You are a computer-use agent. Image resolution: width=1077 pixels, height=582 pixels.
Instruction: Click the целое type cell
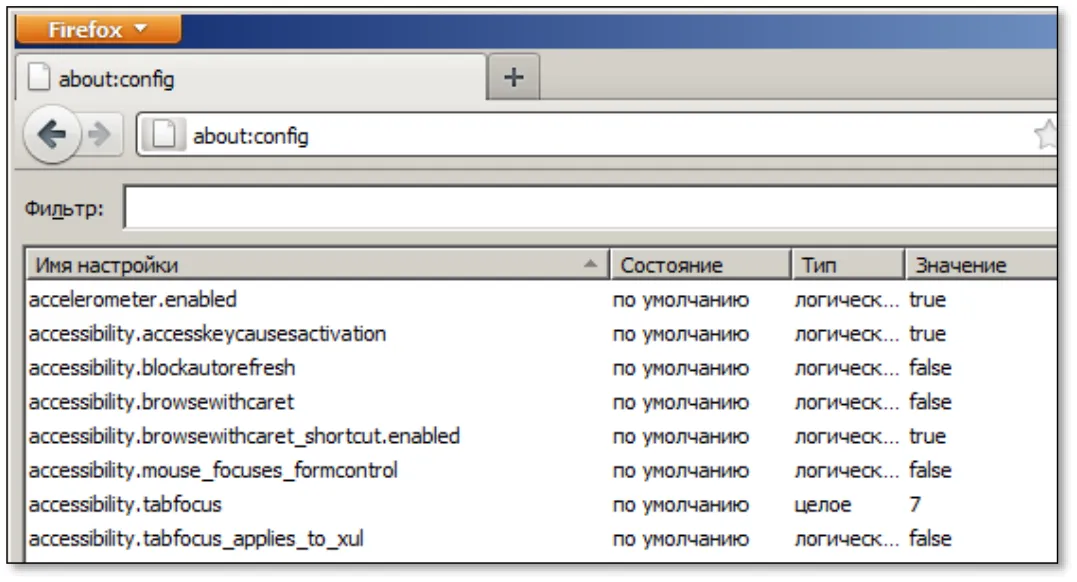tap(823, 505)
